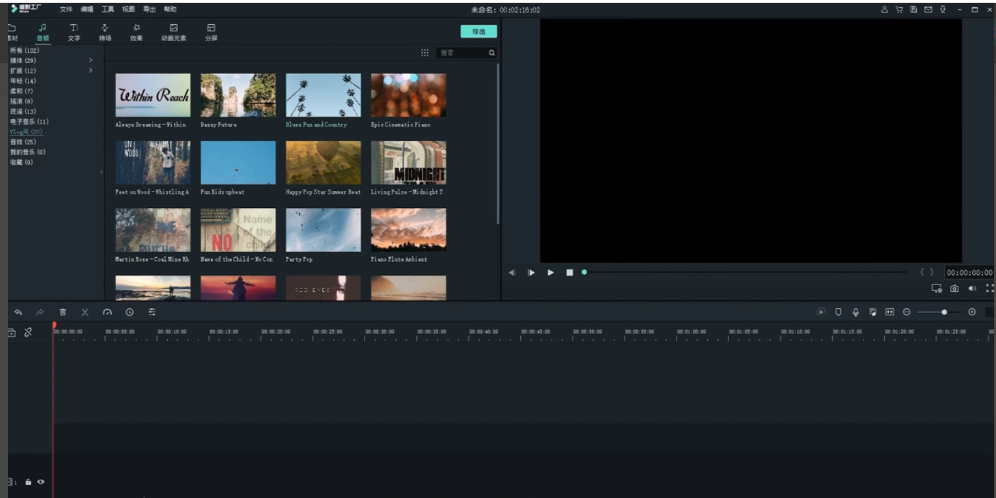Open the 文件 menu

click(65, 9)
